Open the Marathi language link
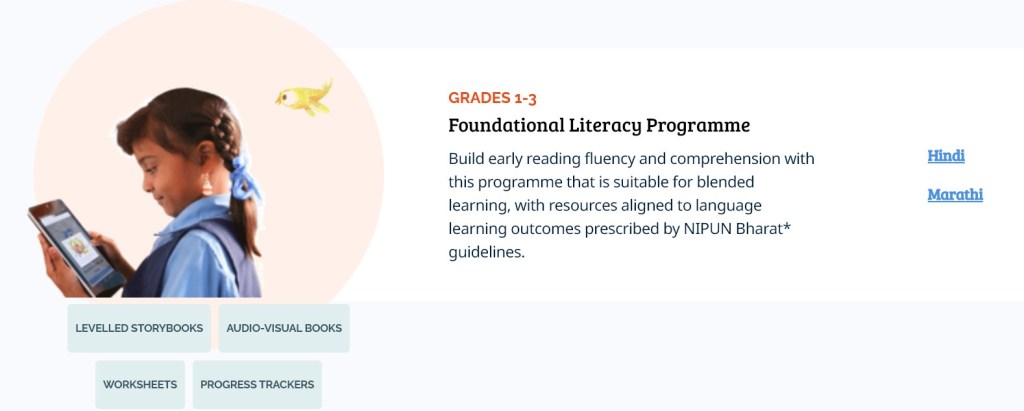 (x=955, y=195)
